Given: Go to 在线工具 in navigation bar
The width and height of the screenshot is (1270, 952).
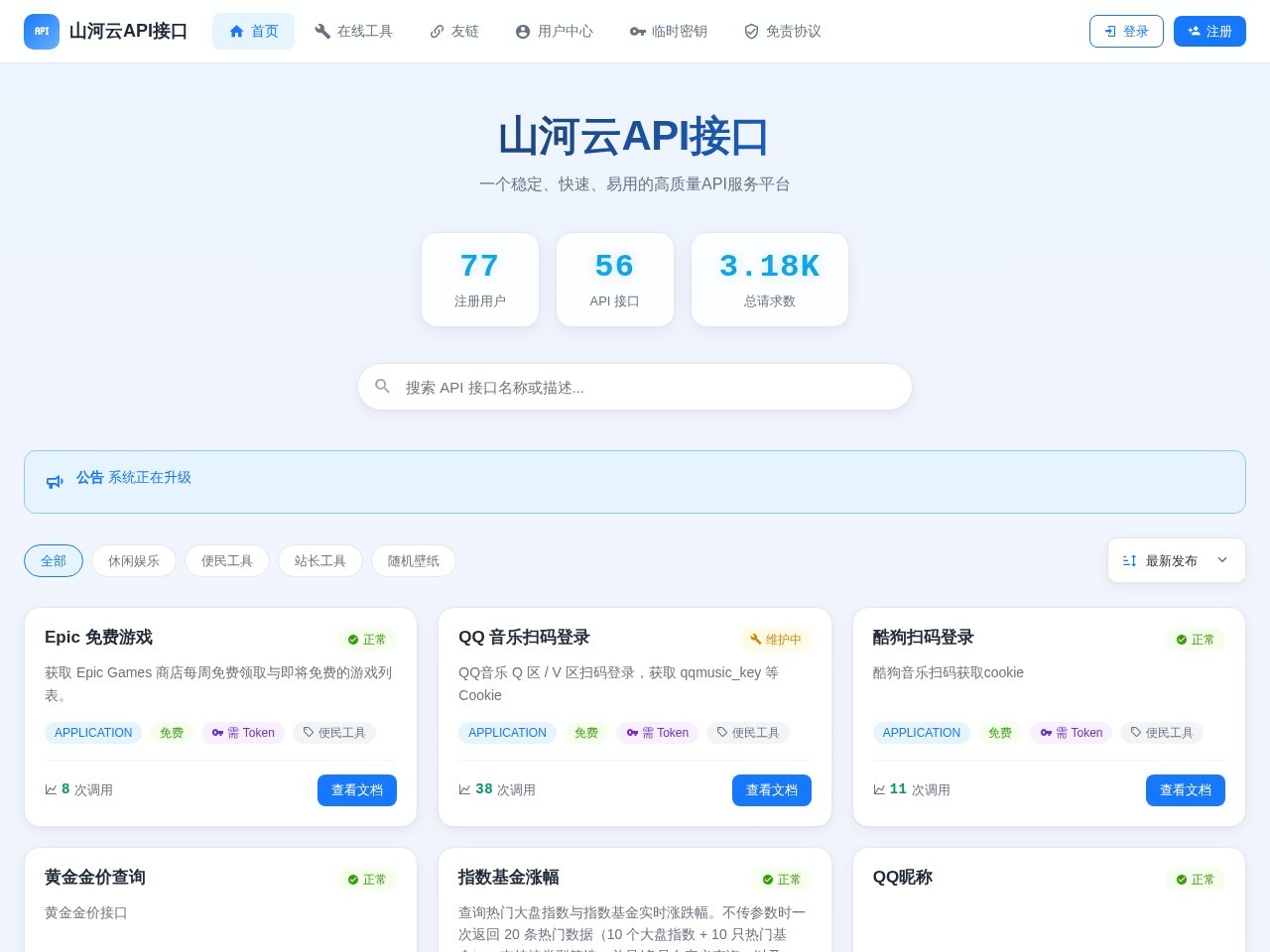Looking at the screenshot, I should click(353, 32).
